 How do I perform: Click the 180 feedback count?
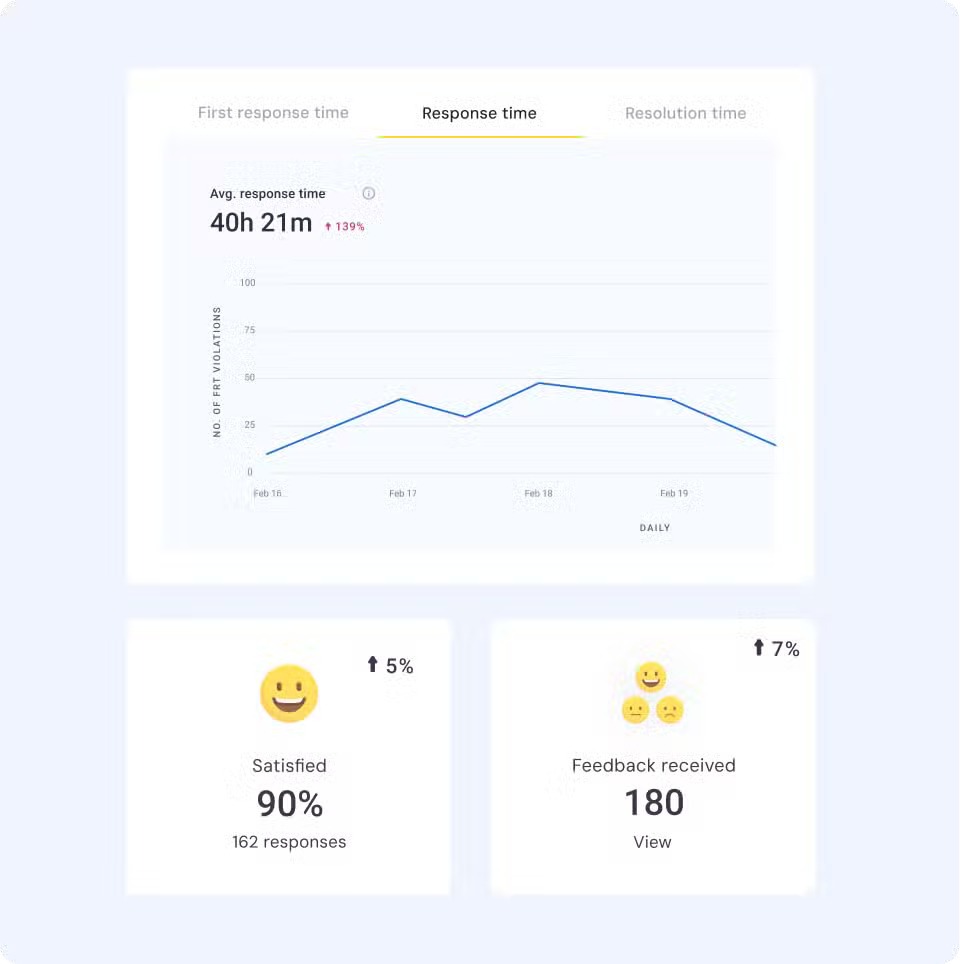coord(652,802)
